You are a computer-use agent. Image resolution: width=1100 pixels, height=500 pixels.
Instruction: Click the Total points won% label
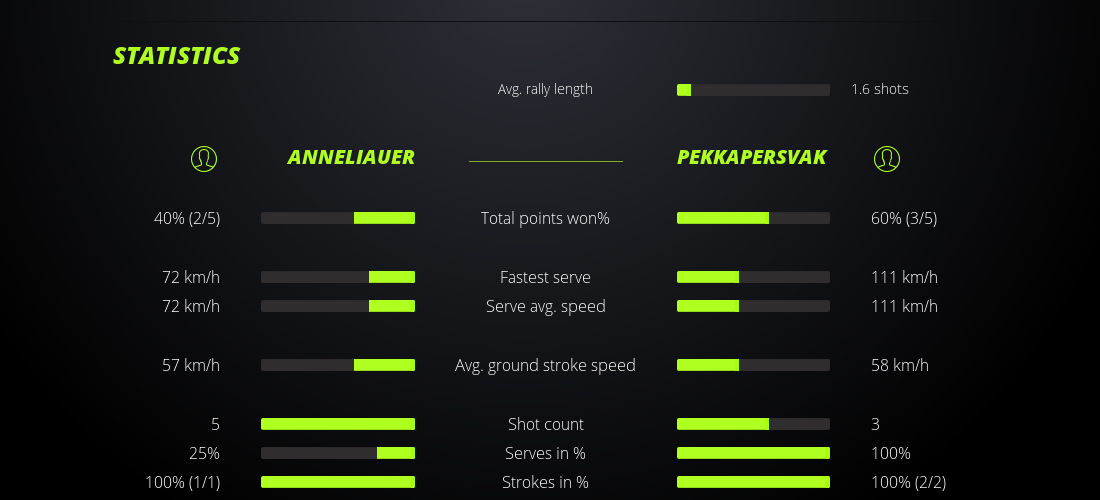[x=545, y=218]
